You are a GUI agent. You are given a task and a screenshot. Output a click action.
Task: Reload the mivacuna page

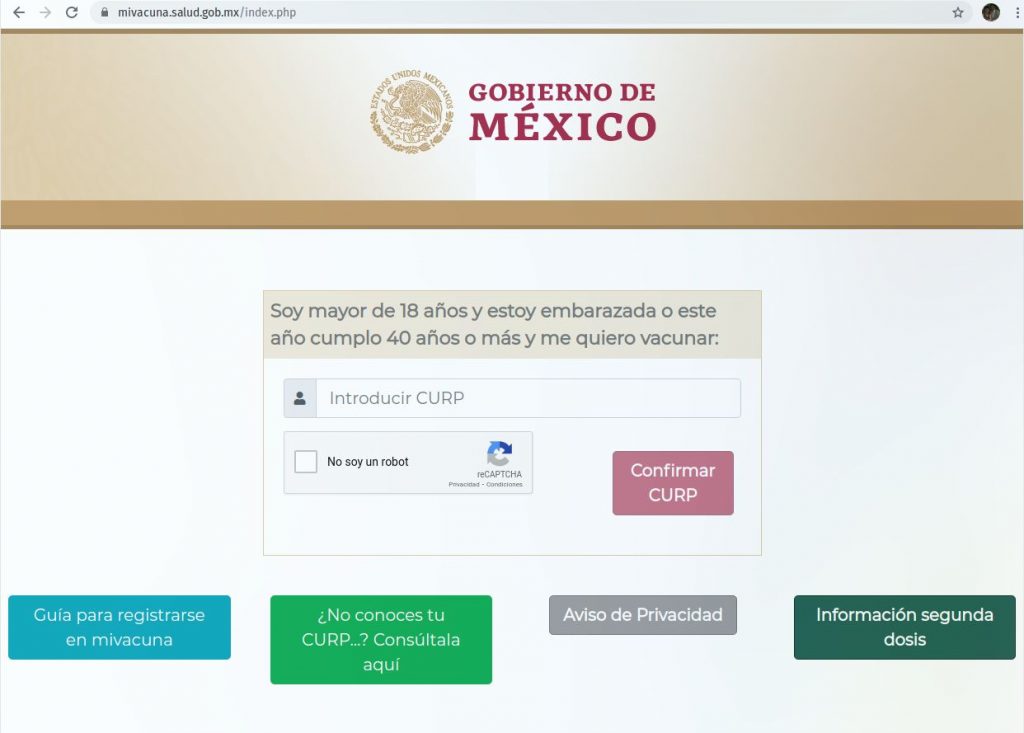click(x=71, y=13)
